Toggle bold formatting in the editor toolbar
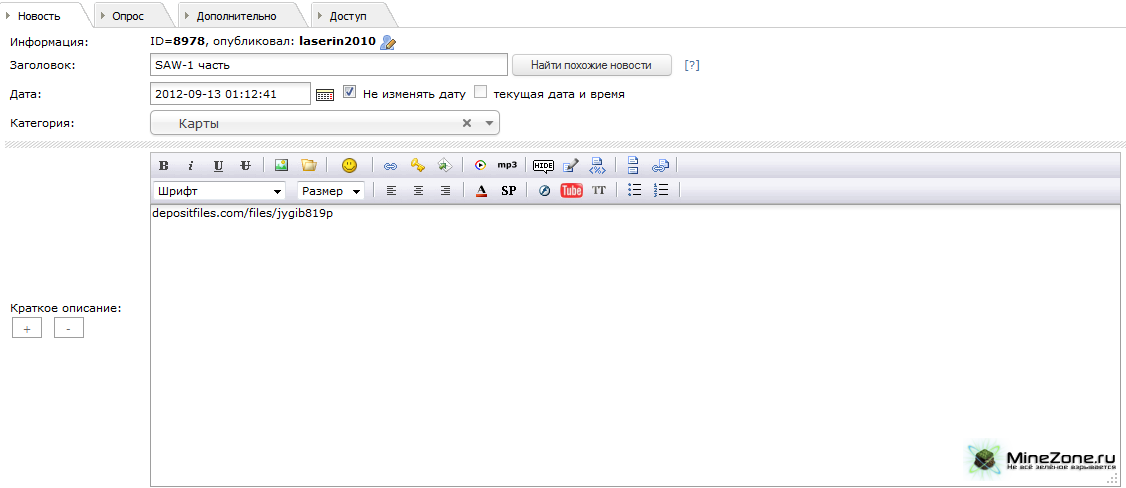The width and height of the screenshot is (1126, 488). [x=164, y=165]
